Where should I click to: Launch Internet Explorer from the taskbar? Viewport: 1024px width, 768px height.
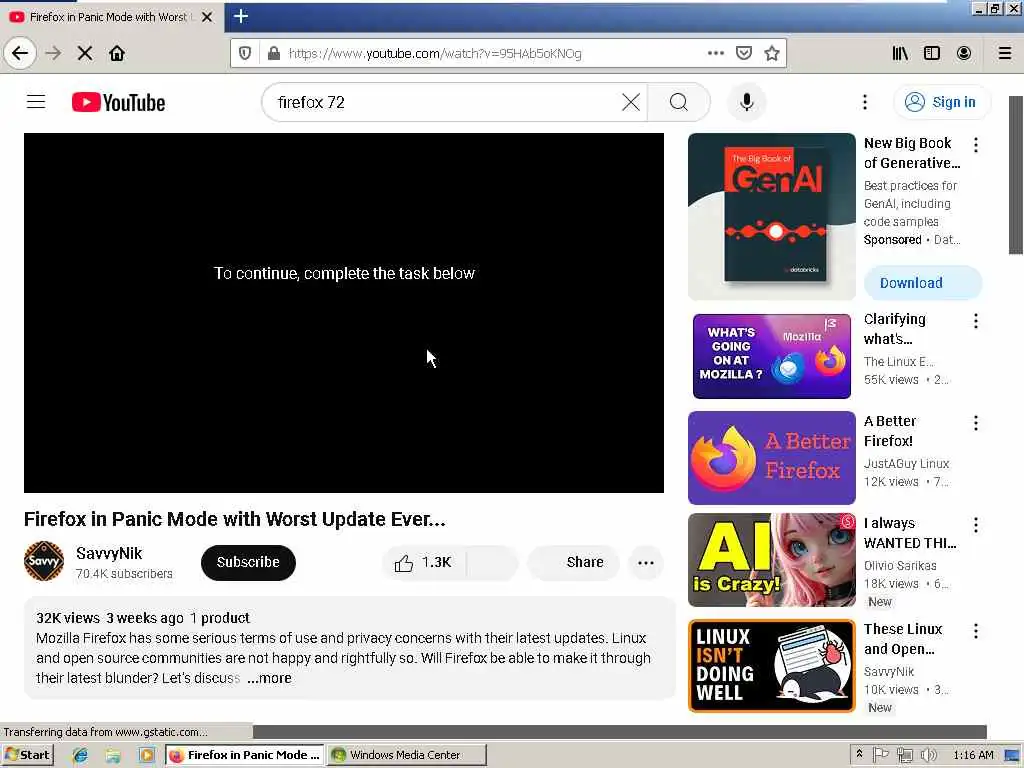[x=80, y=755]
